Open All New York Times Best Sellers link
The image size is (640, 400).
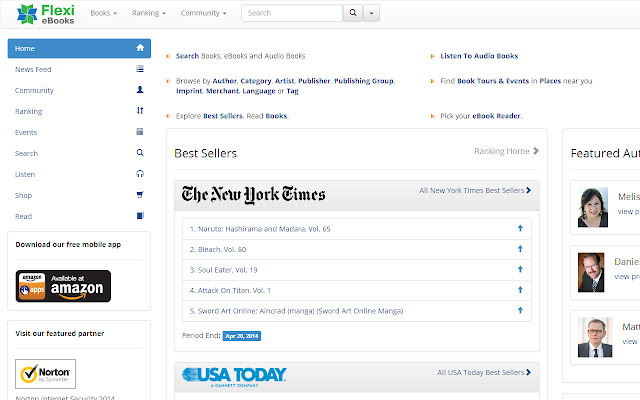coord(475,190)
